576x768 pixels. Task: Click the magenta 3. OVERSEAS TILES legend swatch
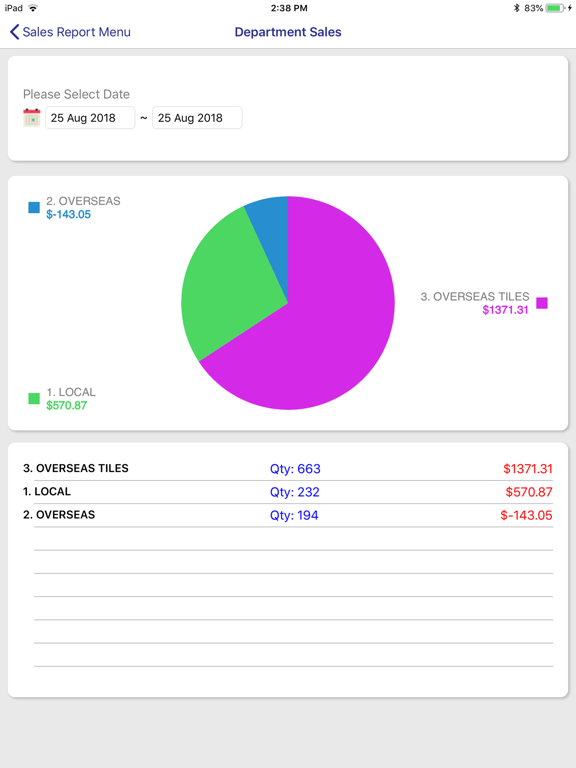tap(542, 303)
